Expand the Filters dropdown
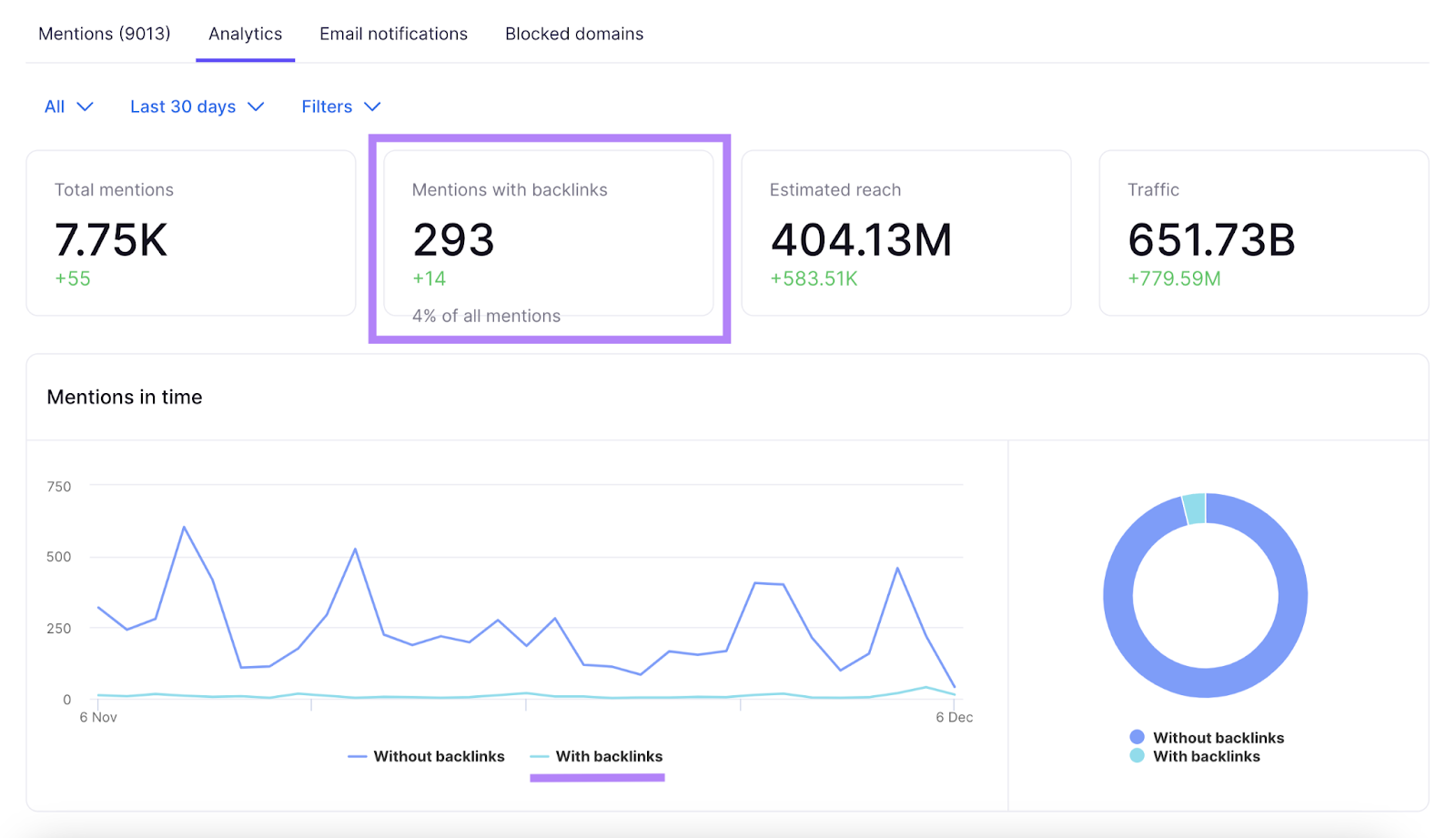 [x=341, y=106]
